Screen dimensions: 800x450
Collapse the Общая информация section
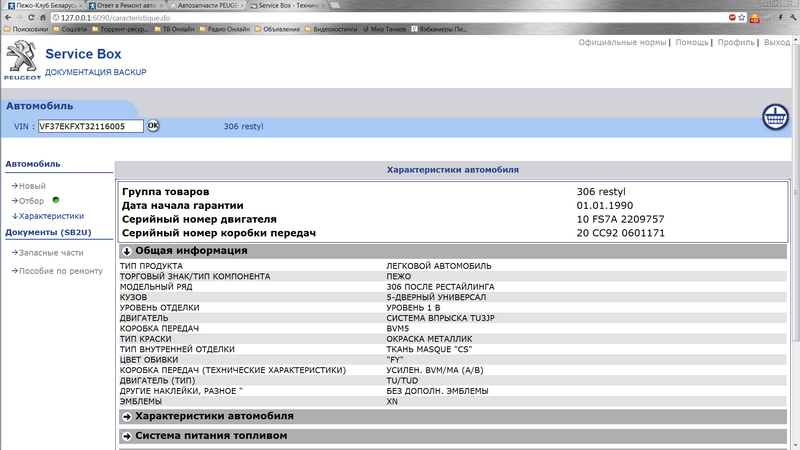pos(127,251)
